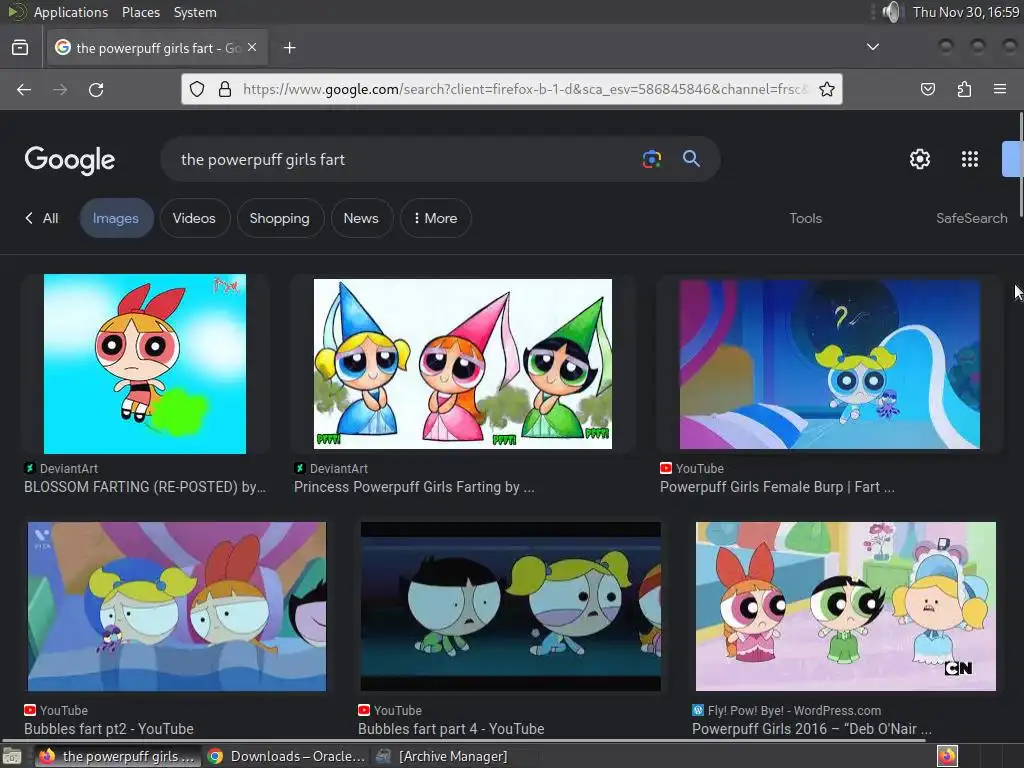The height and width of the screenshot is (768, 1024).
Task: Click 'Bubbles fart pt2 - YouTube' title
Action: coord(109,729)
